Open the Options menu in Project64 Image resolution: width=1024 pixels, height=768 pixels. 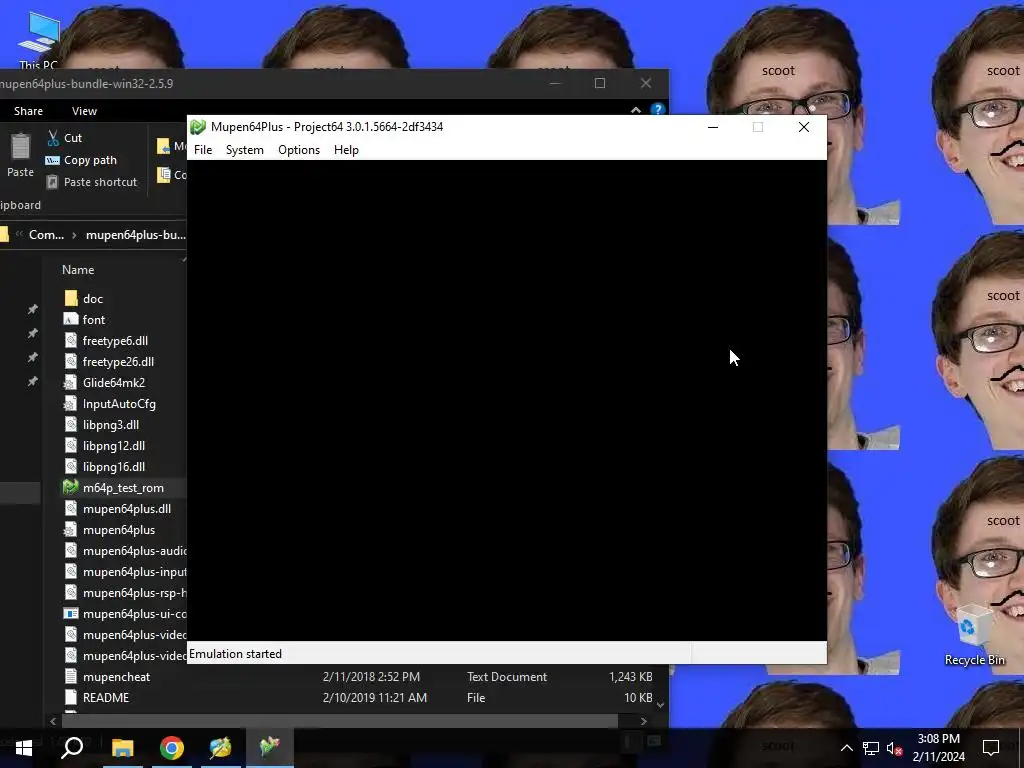[x=299, y=150]
